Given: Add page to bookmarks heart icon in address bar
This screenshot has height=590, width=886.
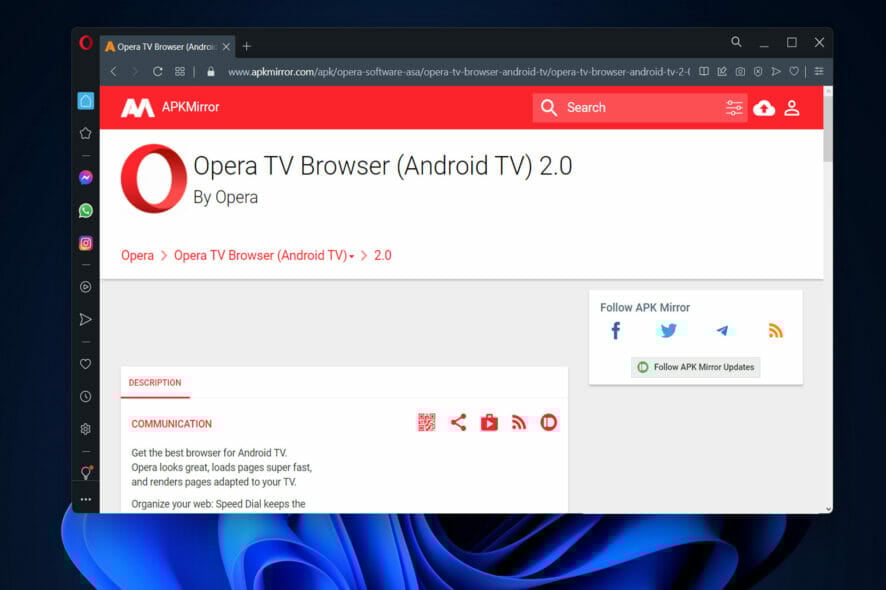Looking at the screenshot, I should 794,71.
